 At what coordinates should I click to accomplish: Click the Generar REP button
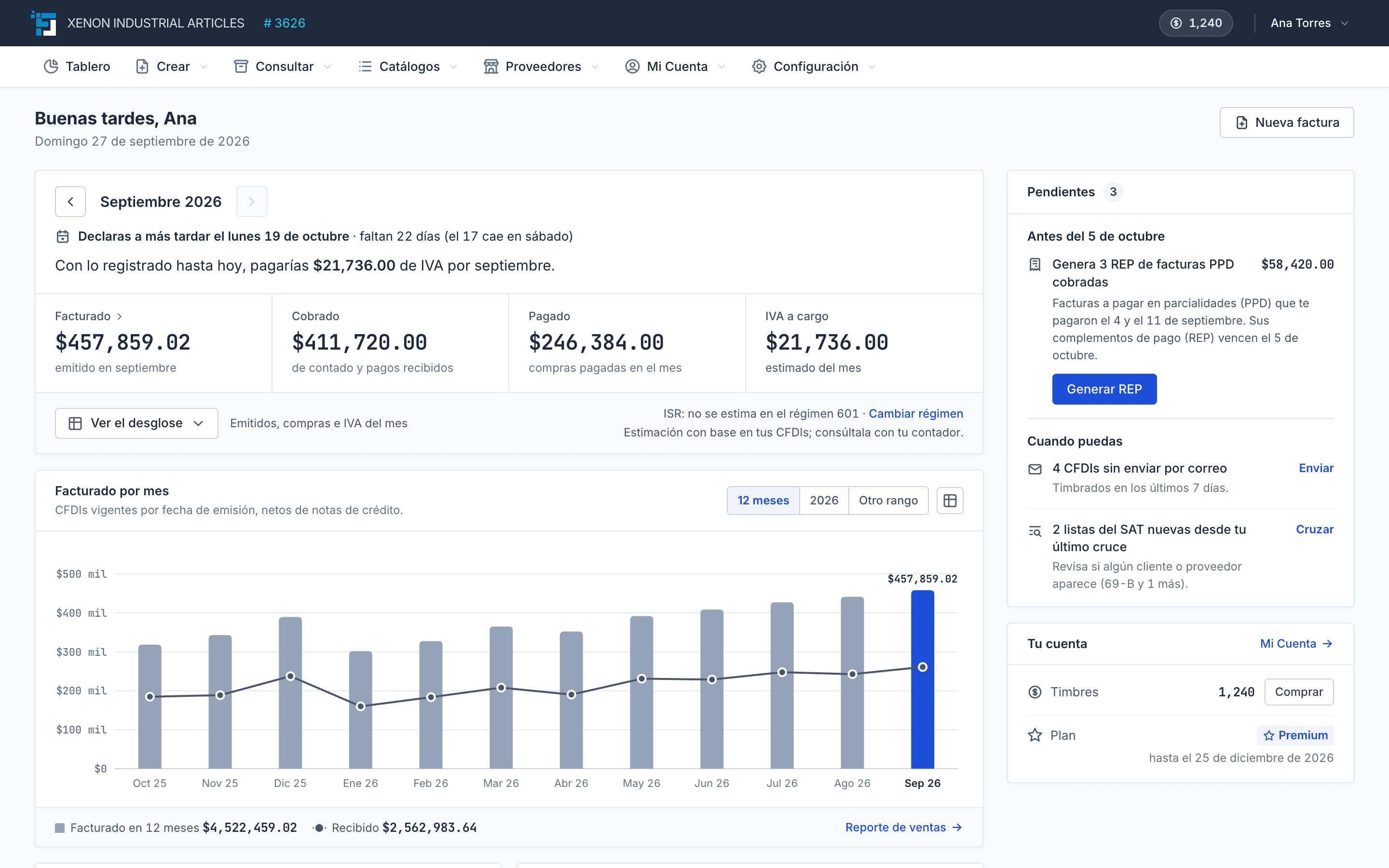click(1104, 389)
